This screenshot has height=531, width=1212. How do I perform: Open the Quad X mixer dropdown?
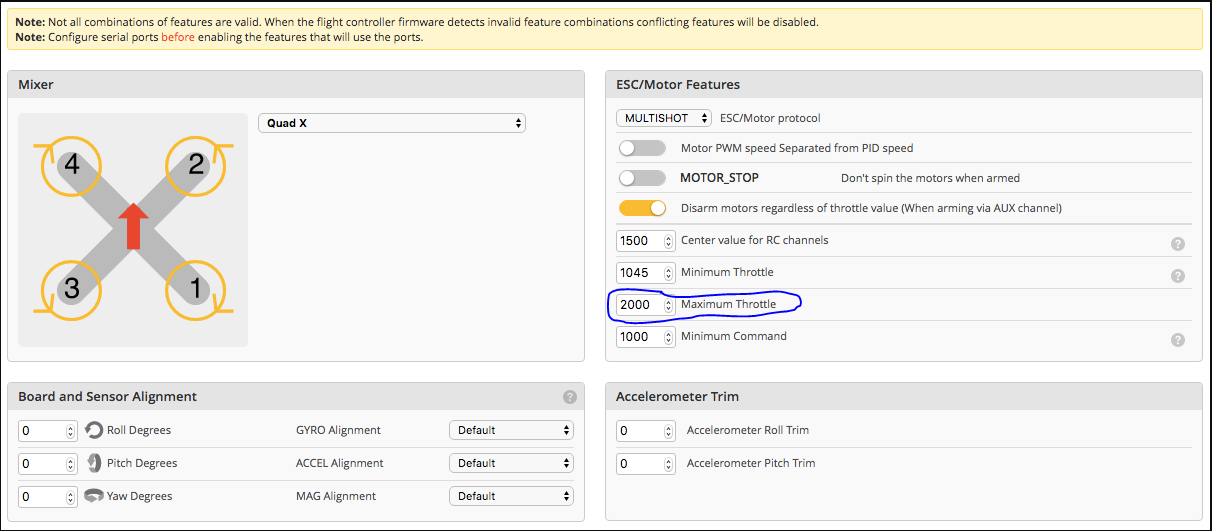click(391, 123)
